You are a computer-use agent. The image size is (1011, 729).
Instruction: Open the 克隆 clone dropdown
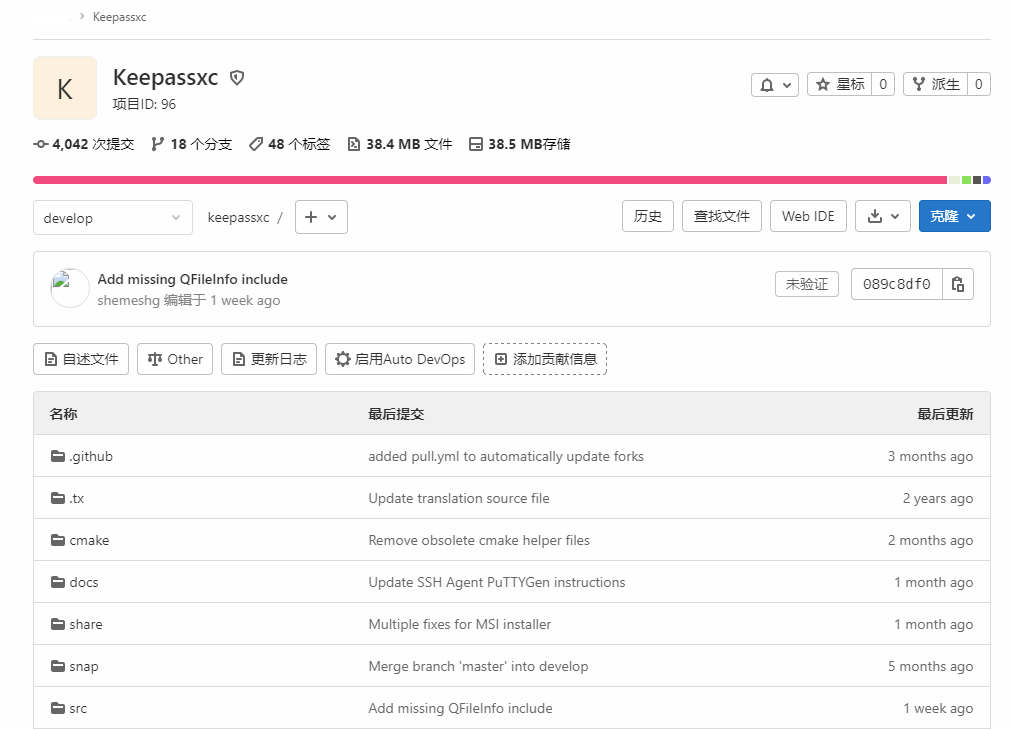955,216
